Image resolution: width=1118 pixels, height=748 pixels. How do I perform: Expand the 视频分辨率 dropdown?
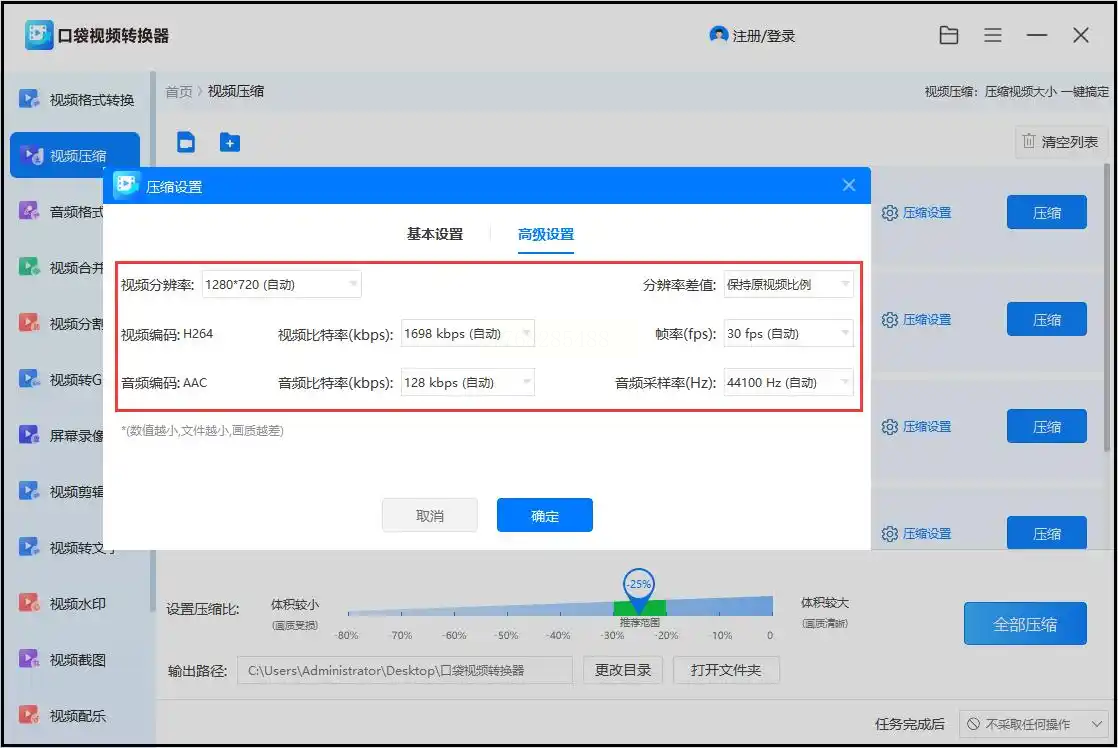pos(281,285)
